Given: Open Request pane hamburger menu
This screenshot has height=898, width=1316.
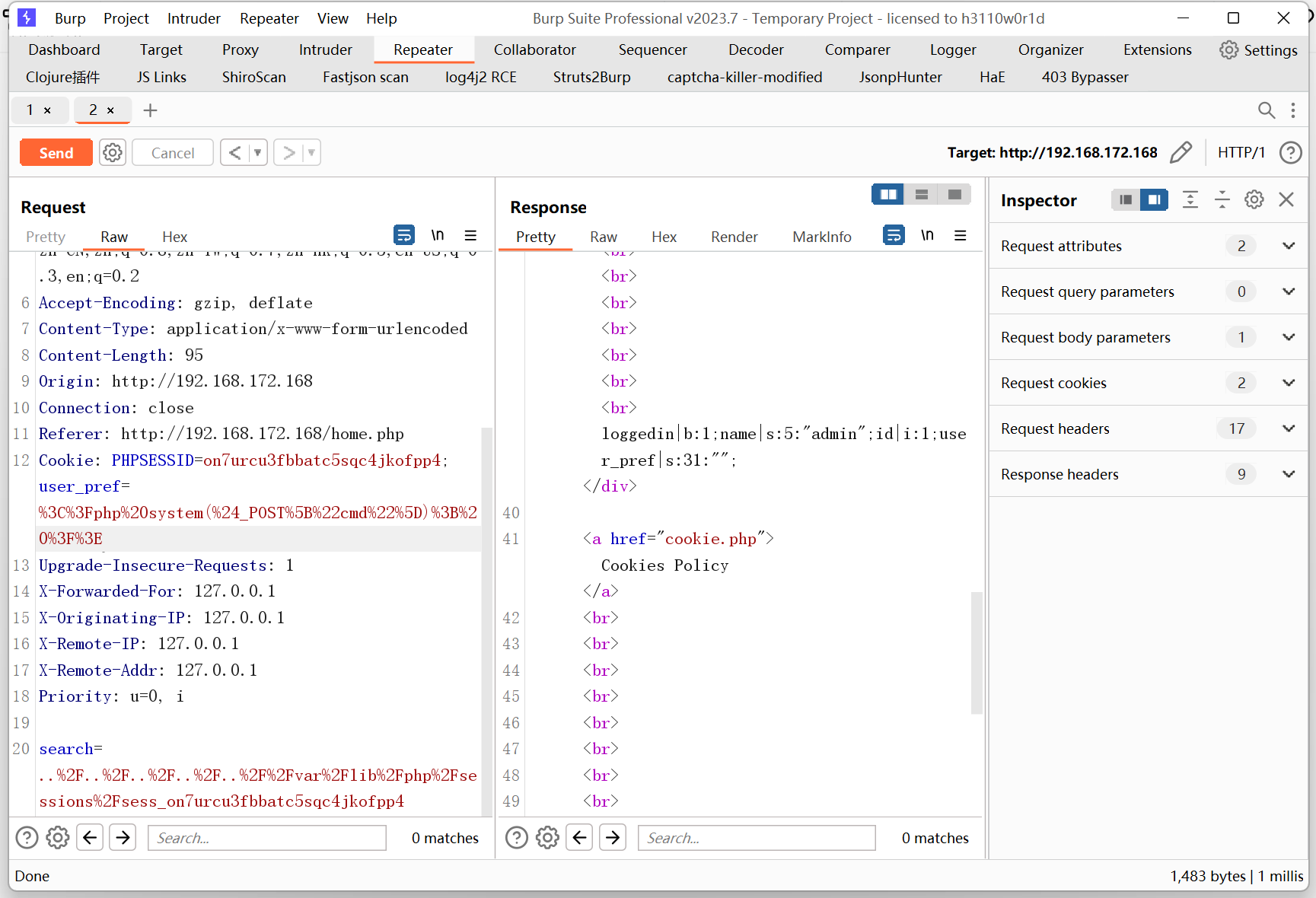Looking at the screenshot, I should [x=470, y=235].
